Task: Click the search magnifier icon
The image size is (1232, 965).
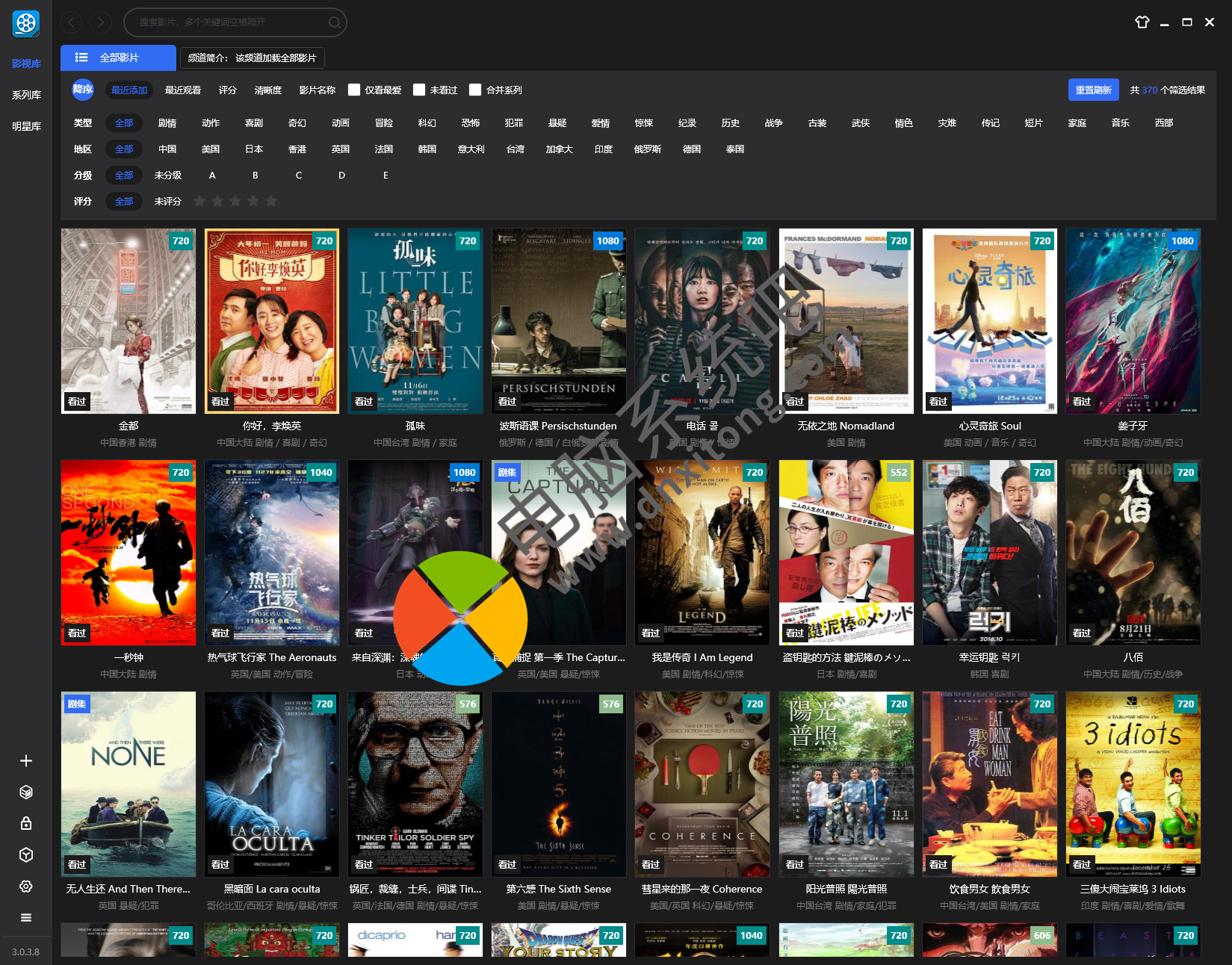Action: point(335,22)
